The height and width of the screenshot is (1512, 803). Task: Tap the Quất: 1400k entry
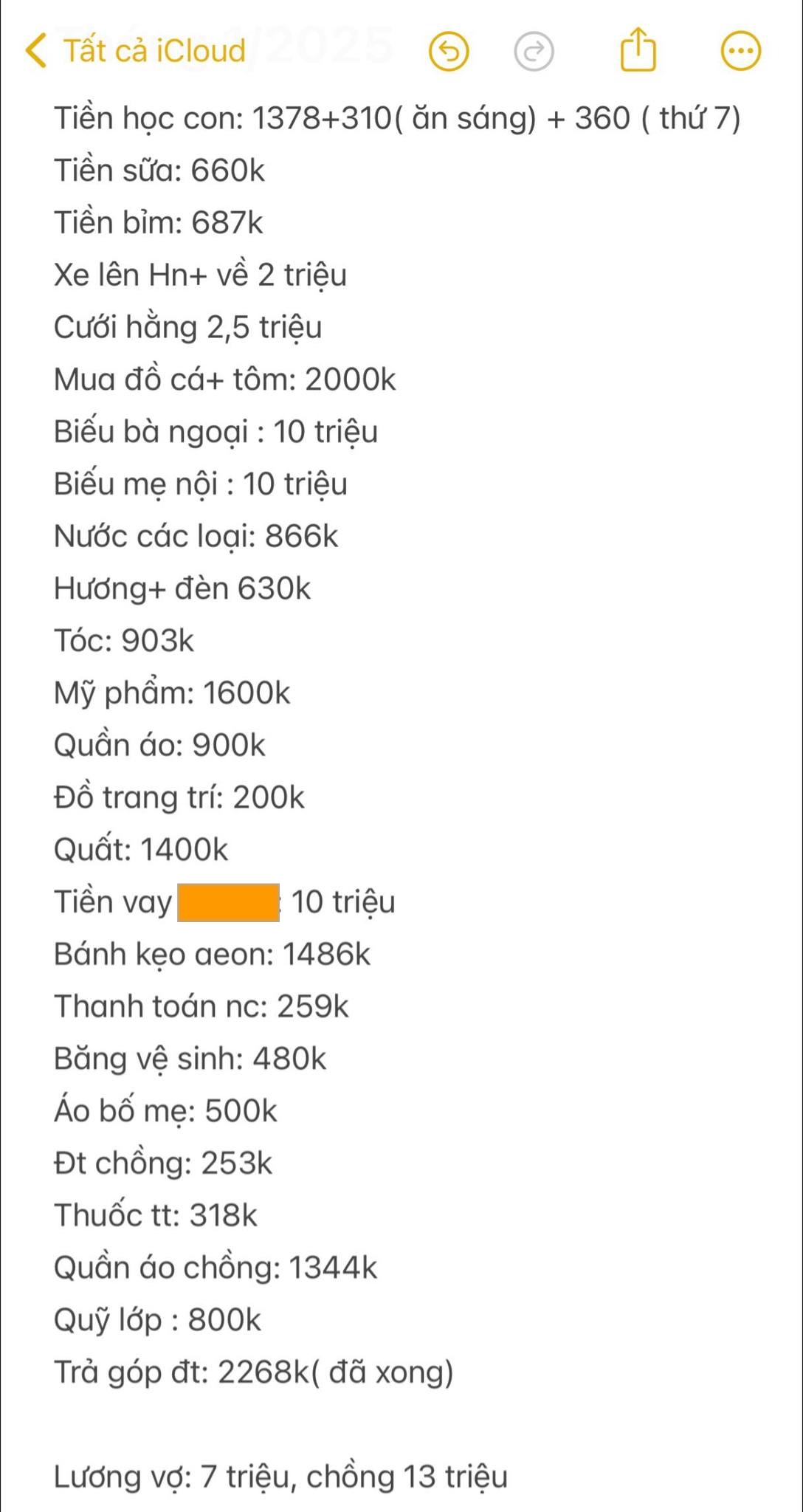click(x=141, y=850)
